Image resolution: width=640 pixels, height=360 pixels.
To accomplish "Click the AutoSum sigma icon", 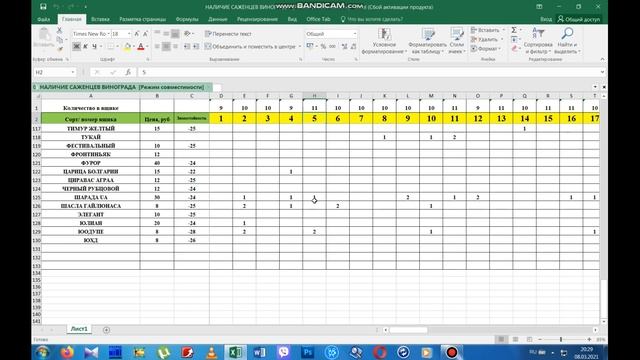I will [x=514, y=30].
